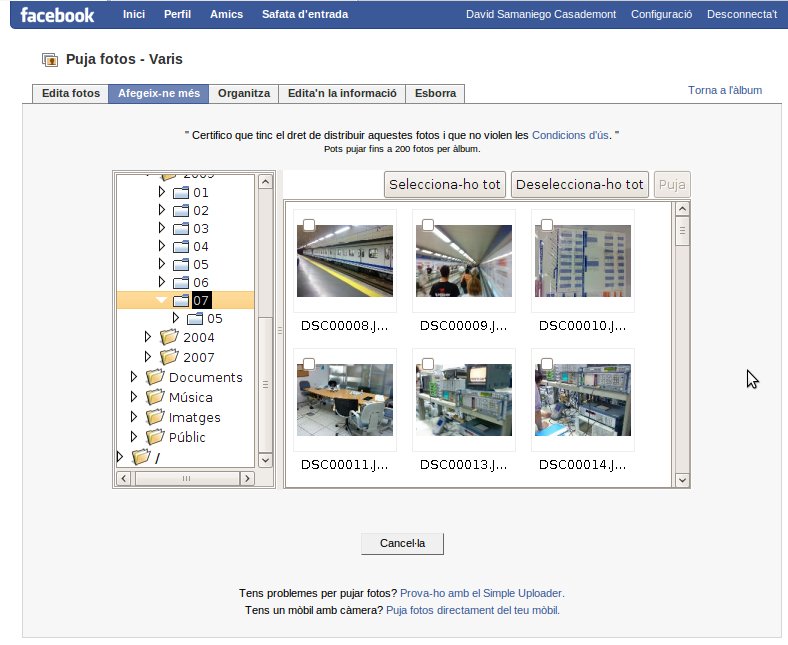Click the Imatges folder icon
The image size is (788, 645).
click(154, 417)
